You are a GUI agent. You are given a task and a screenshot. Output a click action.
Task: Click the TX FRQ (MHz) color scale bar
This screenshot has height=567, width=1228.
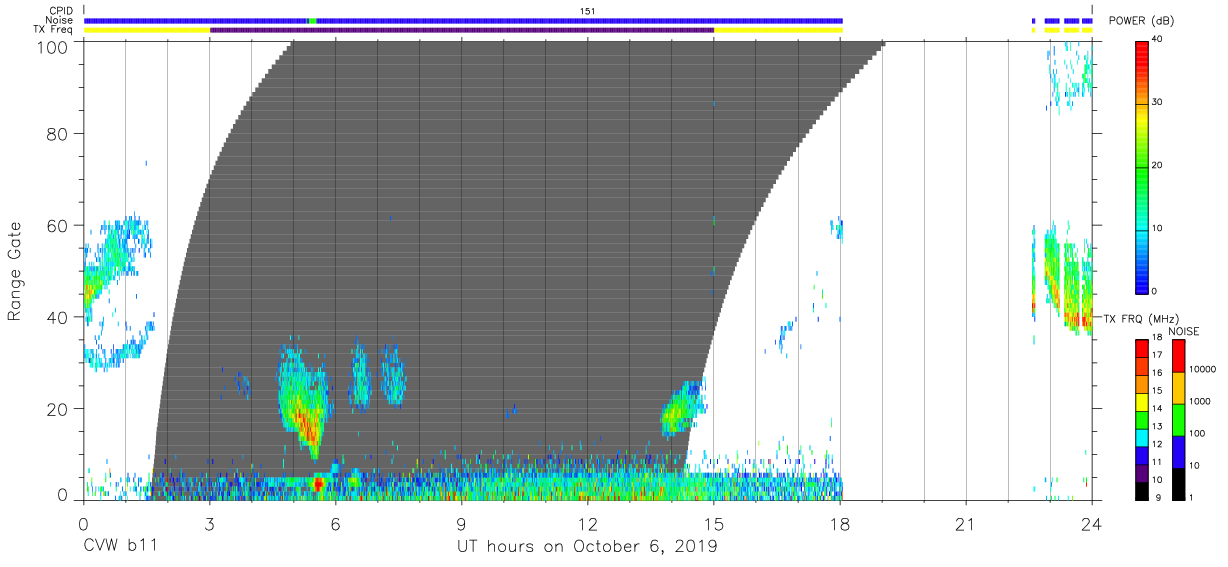pyautogui.click(x=1143, y=419)
